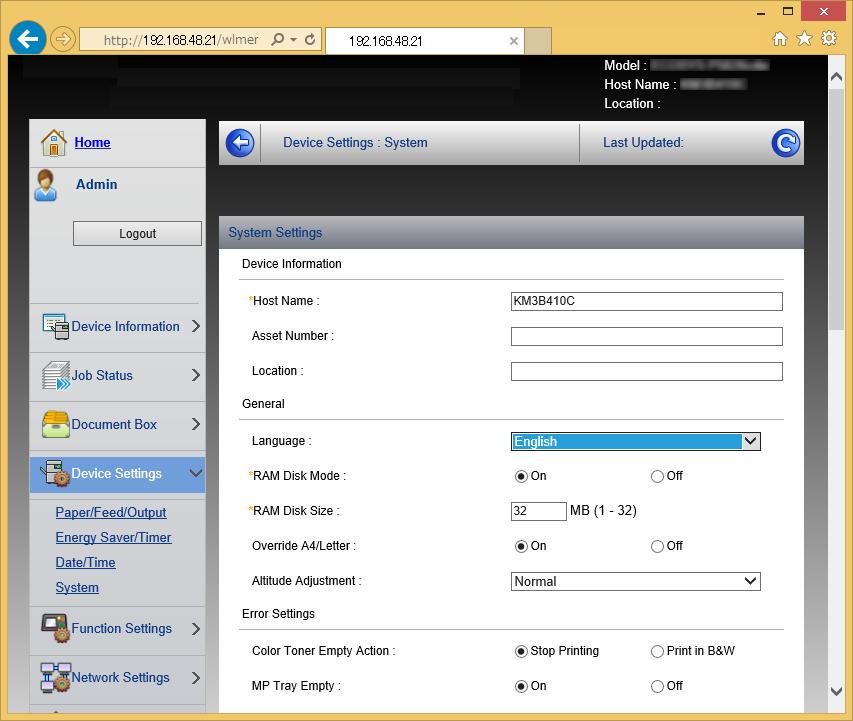This screenshot has height=721, width=853.
Task: Collapse the Device Settings menu chevron
Action: pyautogui.click(x=196, y=473)
